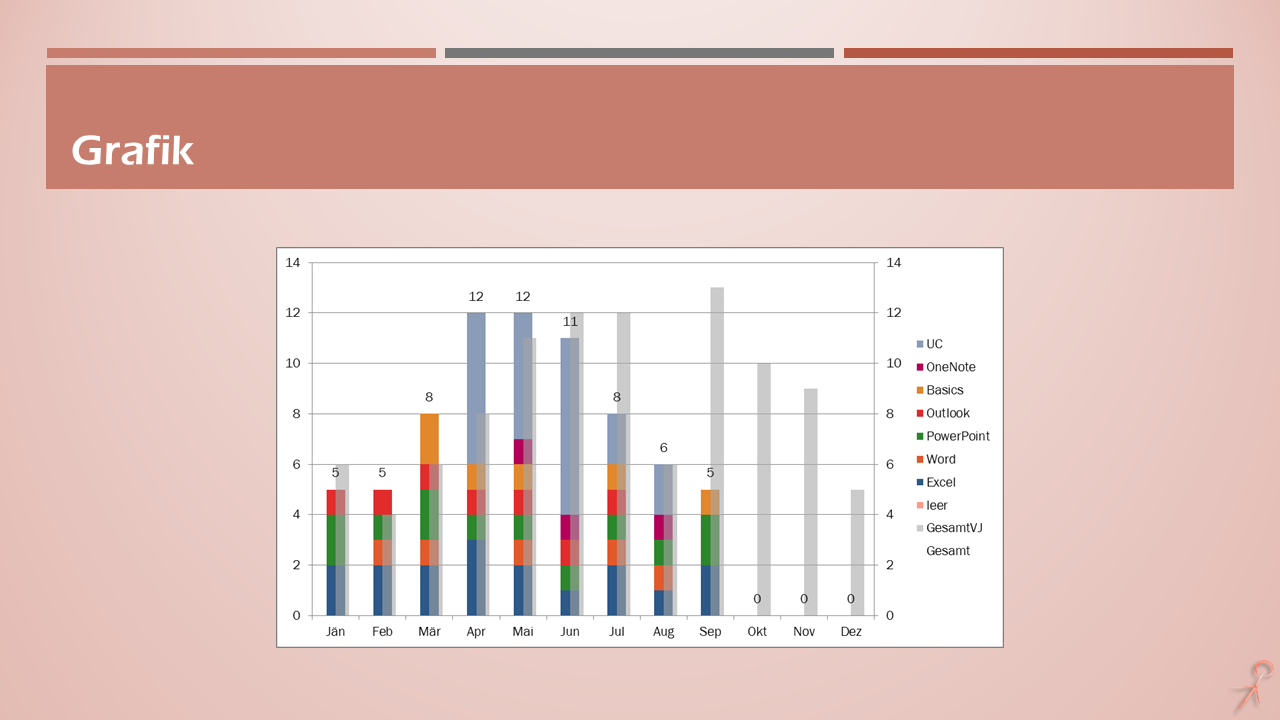Viewport: 1280px width, 720px height.
Task: Click the Grafik slide title
Action: [x=133, y=151]
